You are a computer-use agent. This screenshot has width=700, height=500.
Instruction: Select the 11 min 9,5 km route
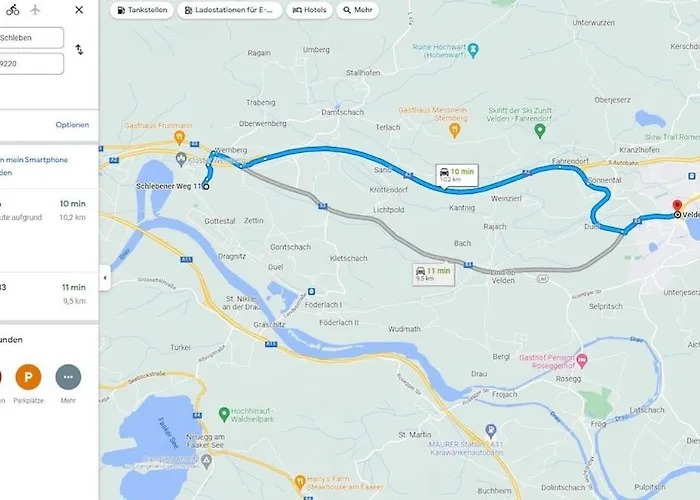49,294
